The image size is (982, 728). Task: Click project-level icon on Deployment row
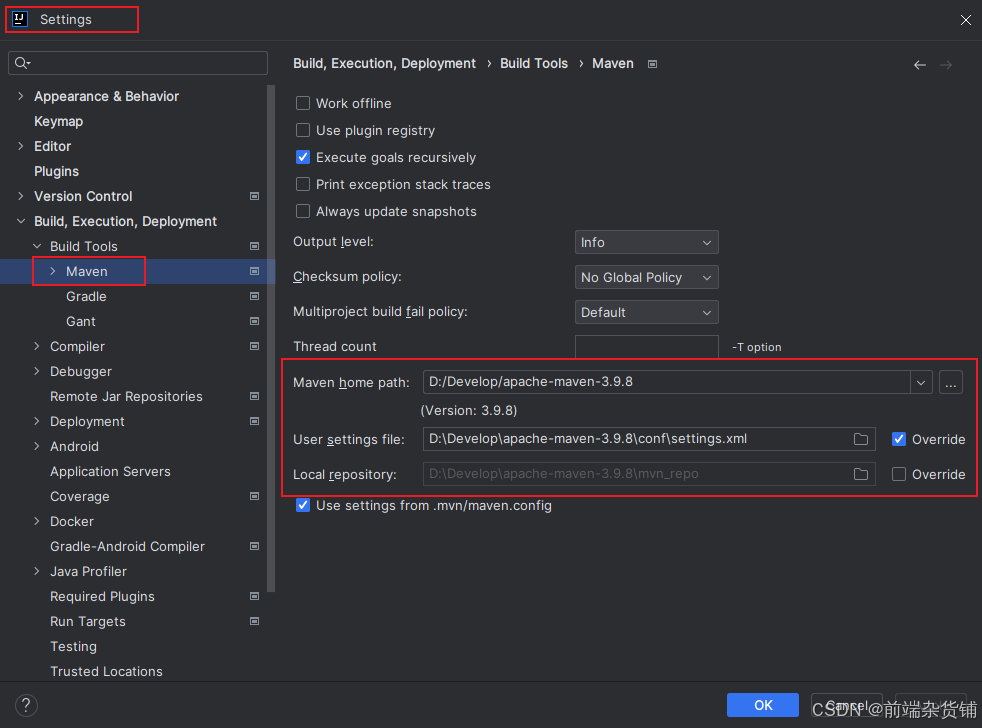pos(254,421)
